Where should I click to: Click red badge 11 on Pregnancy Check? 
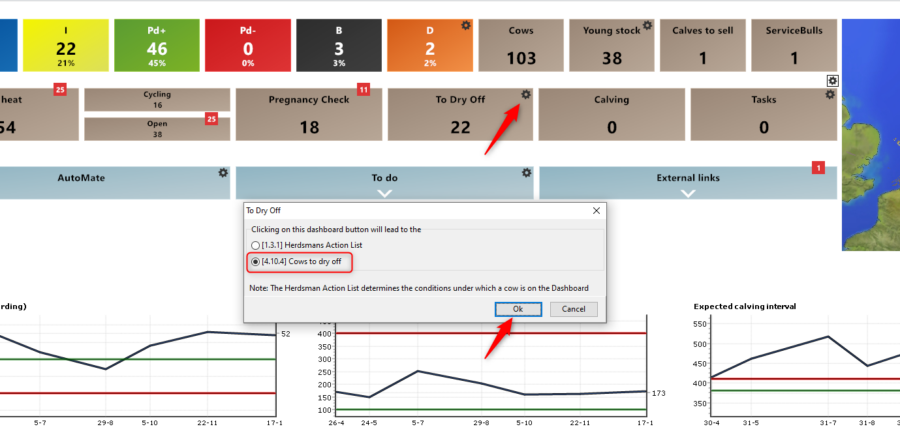363,90
